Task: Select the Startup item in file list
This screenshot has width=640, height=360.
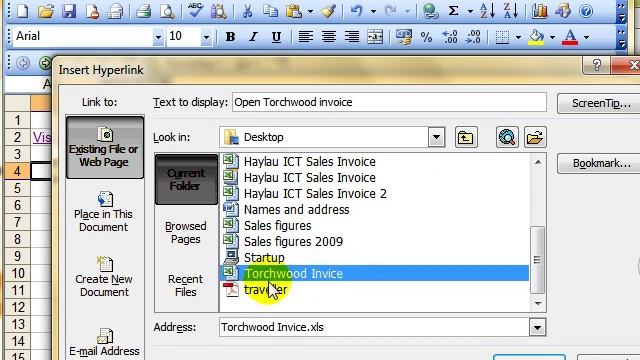Action: tap(264, 258)
